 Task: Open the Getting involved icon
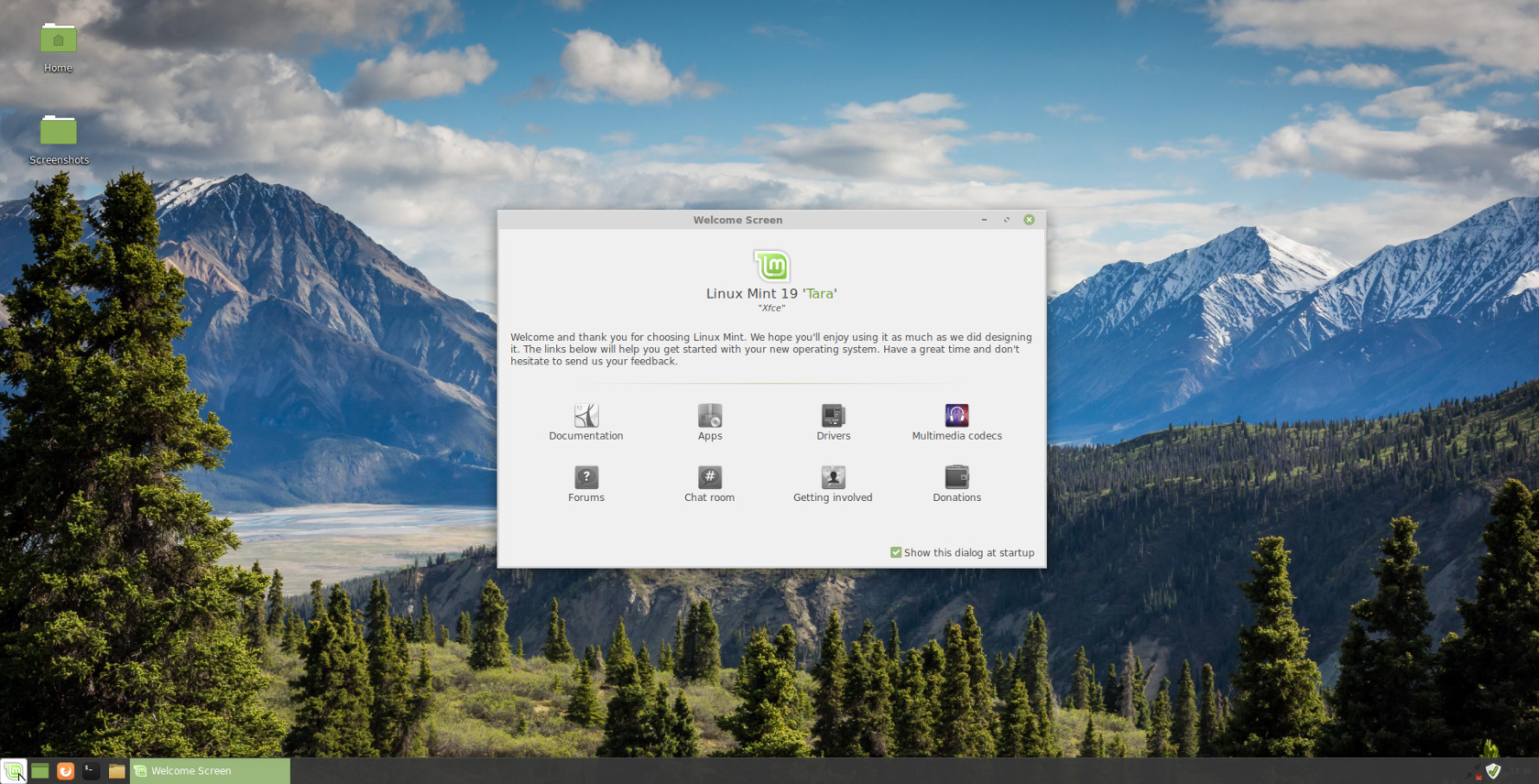834,477
